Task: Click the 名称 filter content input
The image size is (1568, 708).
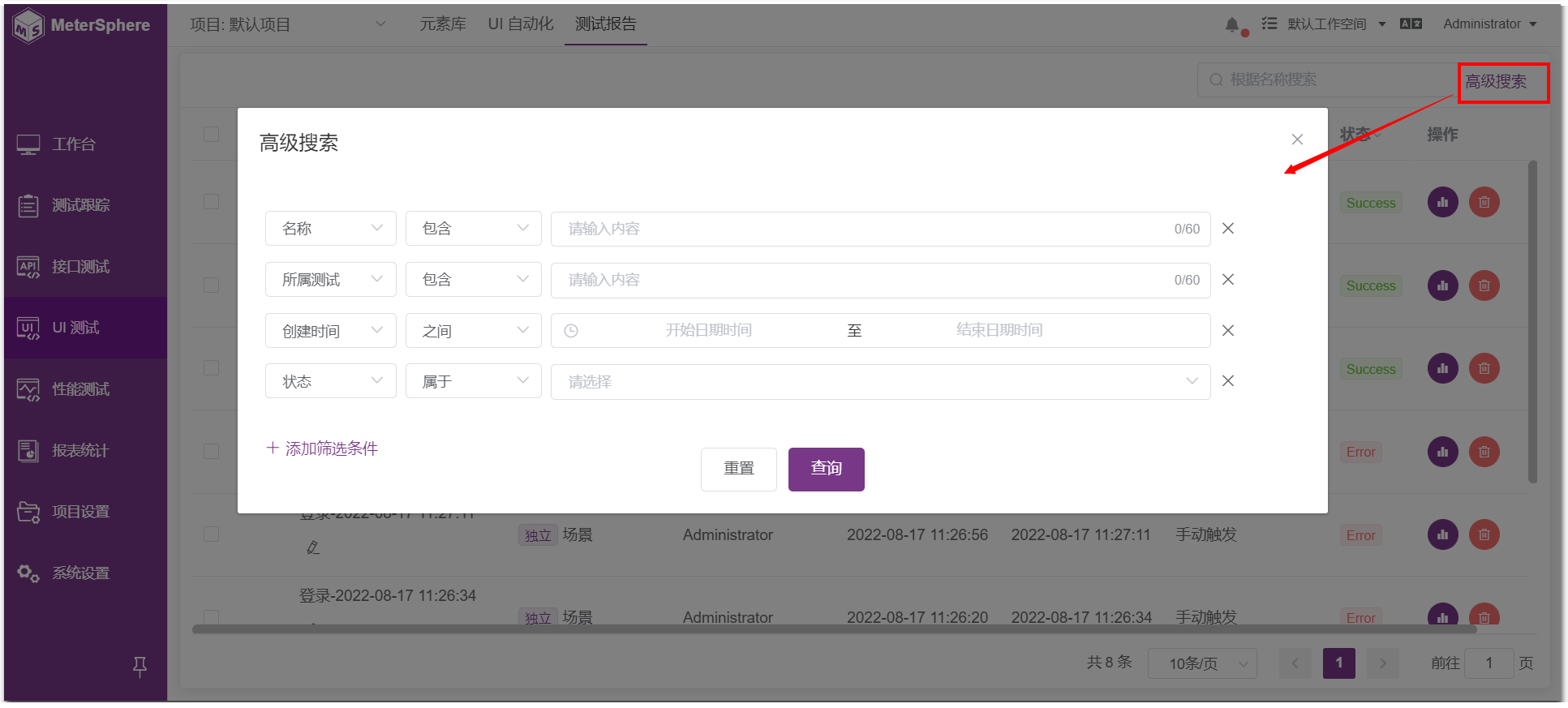Action: point(881,229)
